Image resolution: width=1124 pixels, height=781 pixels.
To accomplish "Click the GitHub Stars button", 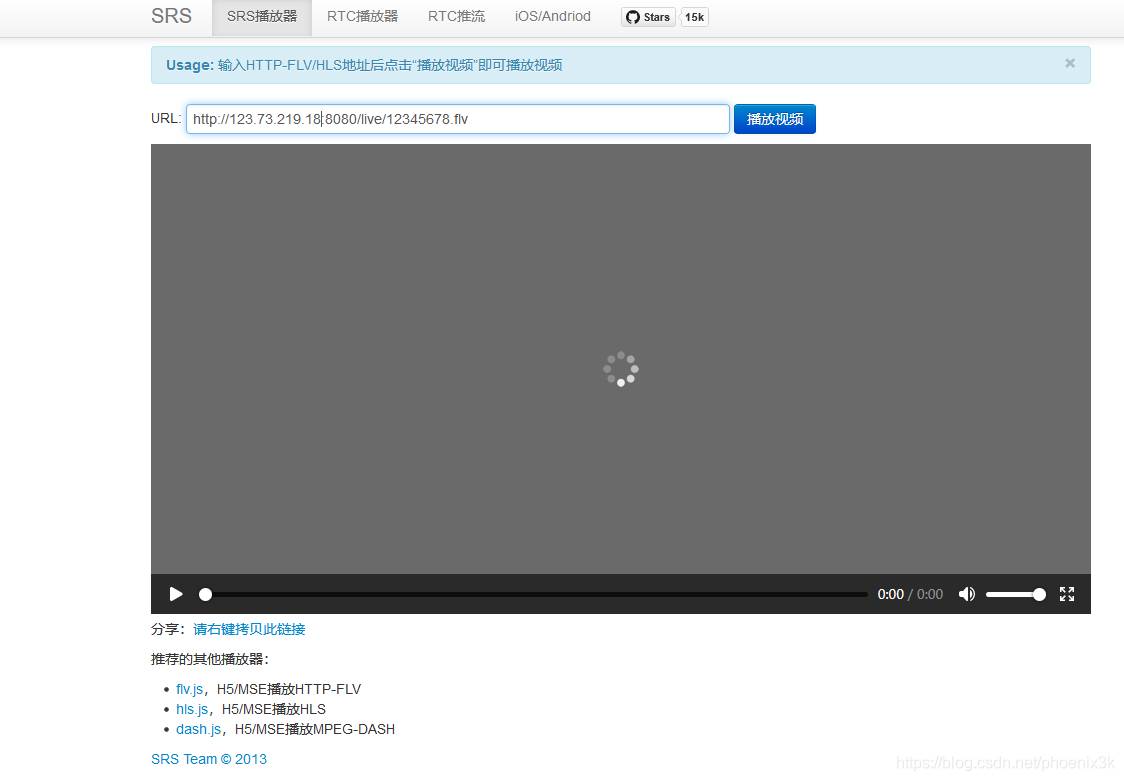I will 648,17.
